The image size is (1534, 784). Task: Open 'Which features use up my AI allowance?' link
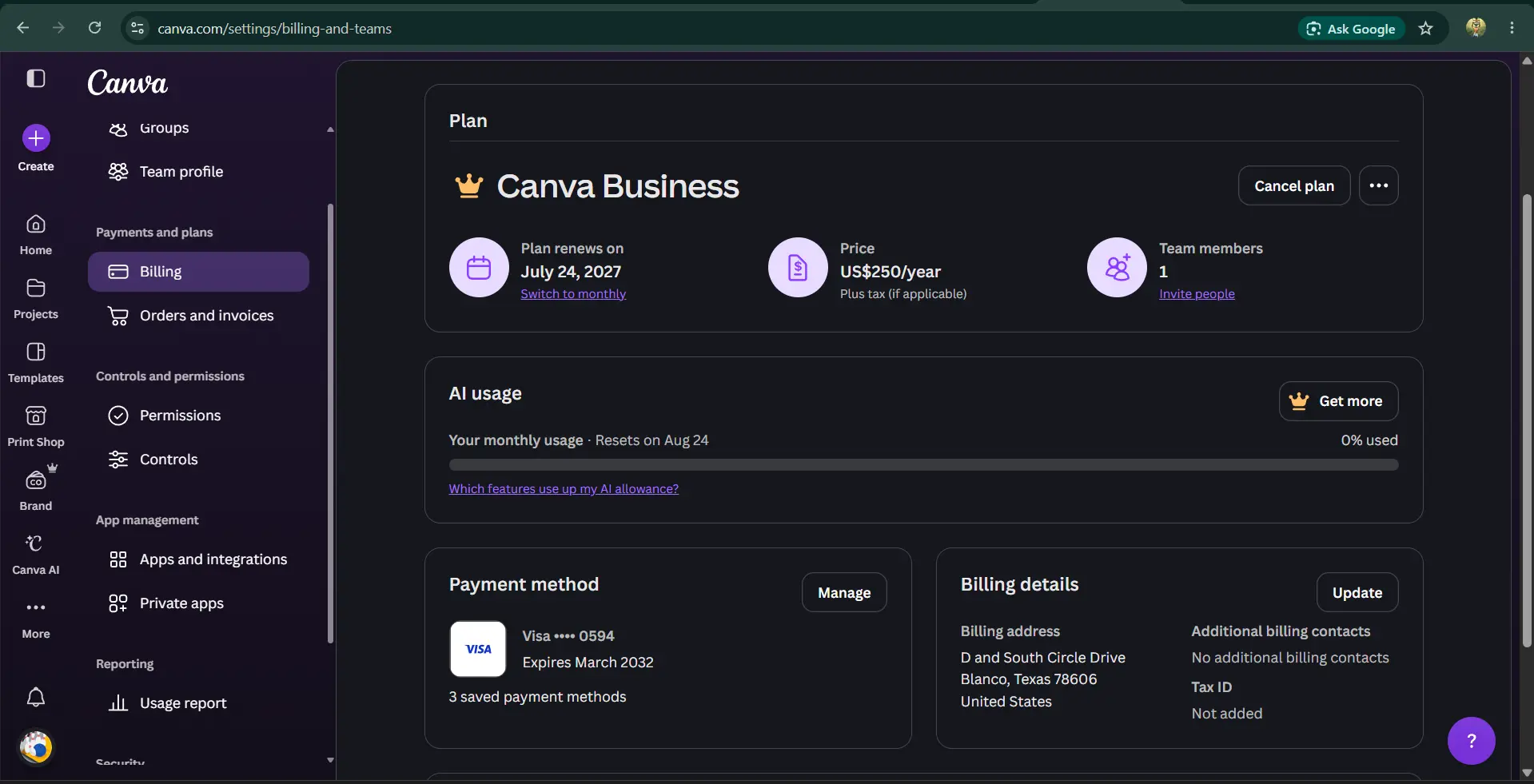pos(564,489)
